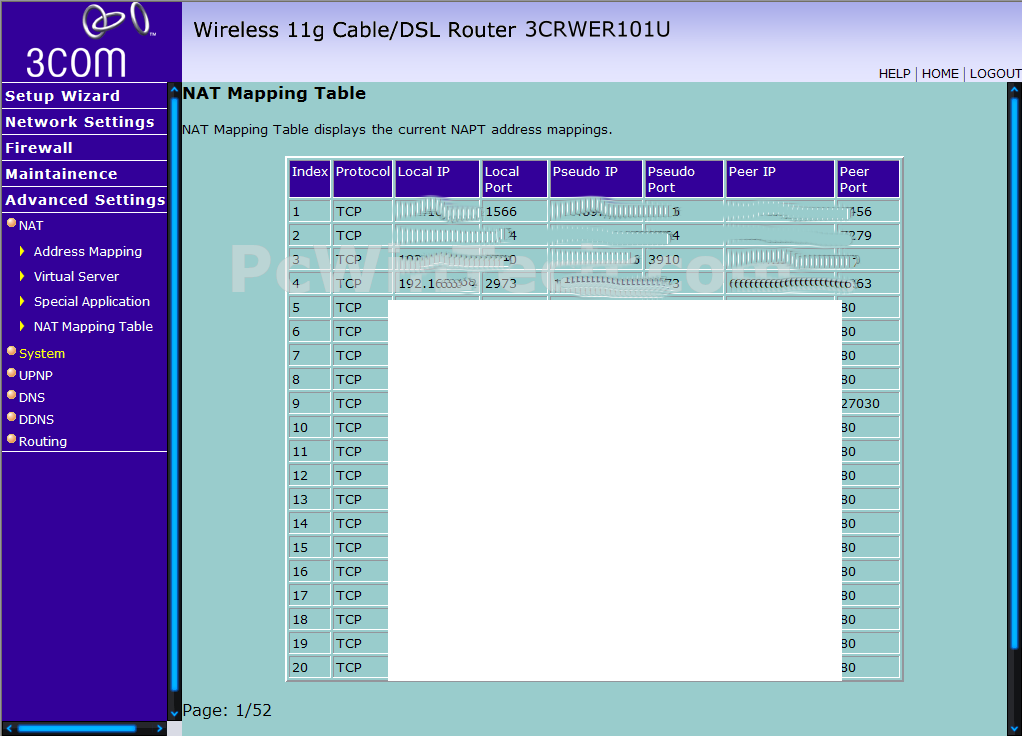
Task: Click the Pseudo Port column header
Action: click(x=684, y=179)
